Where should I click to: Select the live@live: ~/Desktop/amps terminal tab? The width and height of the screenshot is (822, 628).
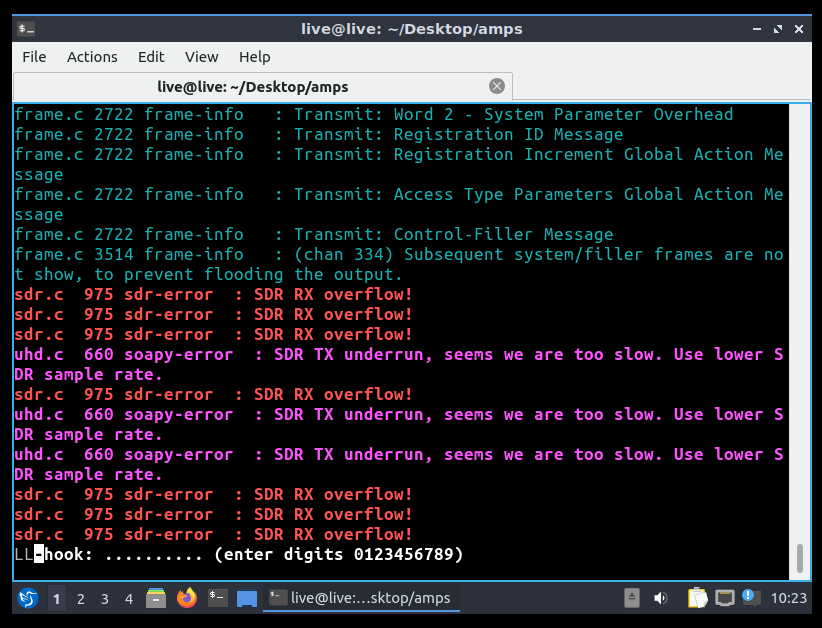point(263,86)
